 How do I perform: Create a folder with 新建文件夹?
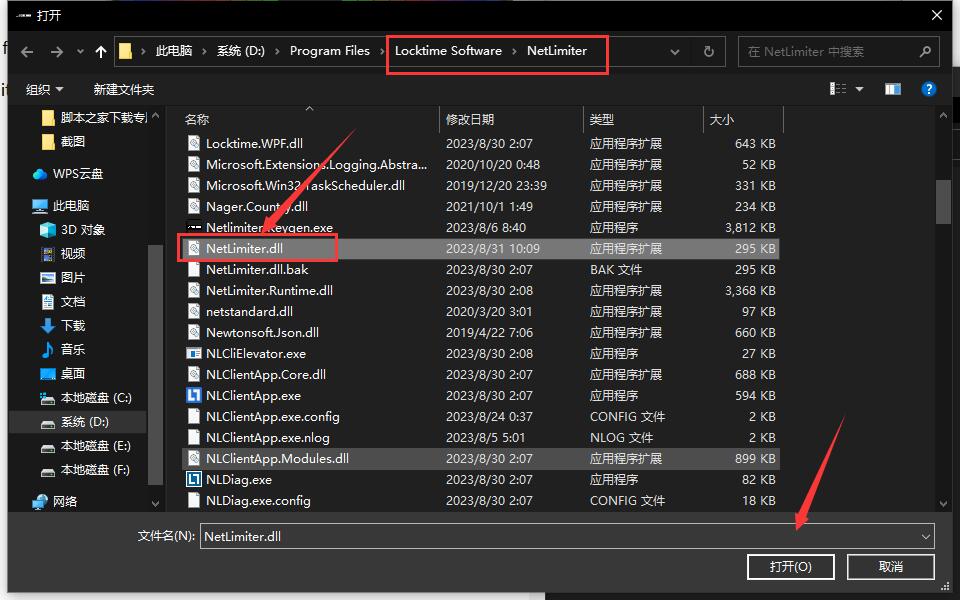(x=124, y=89)
